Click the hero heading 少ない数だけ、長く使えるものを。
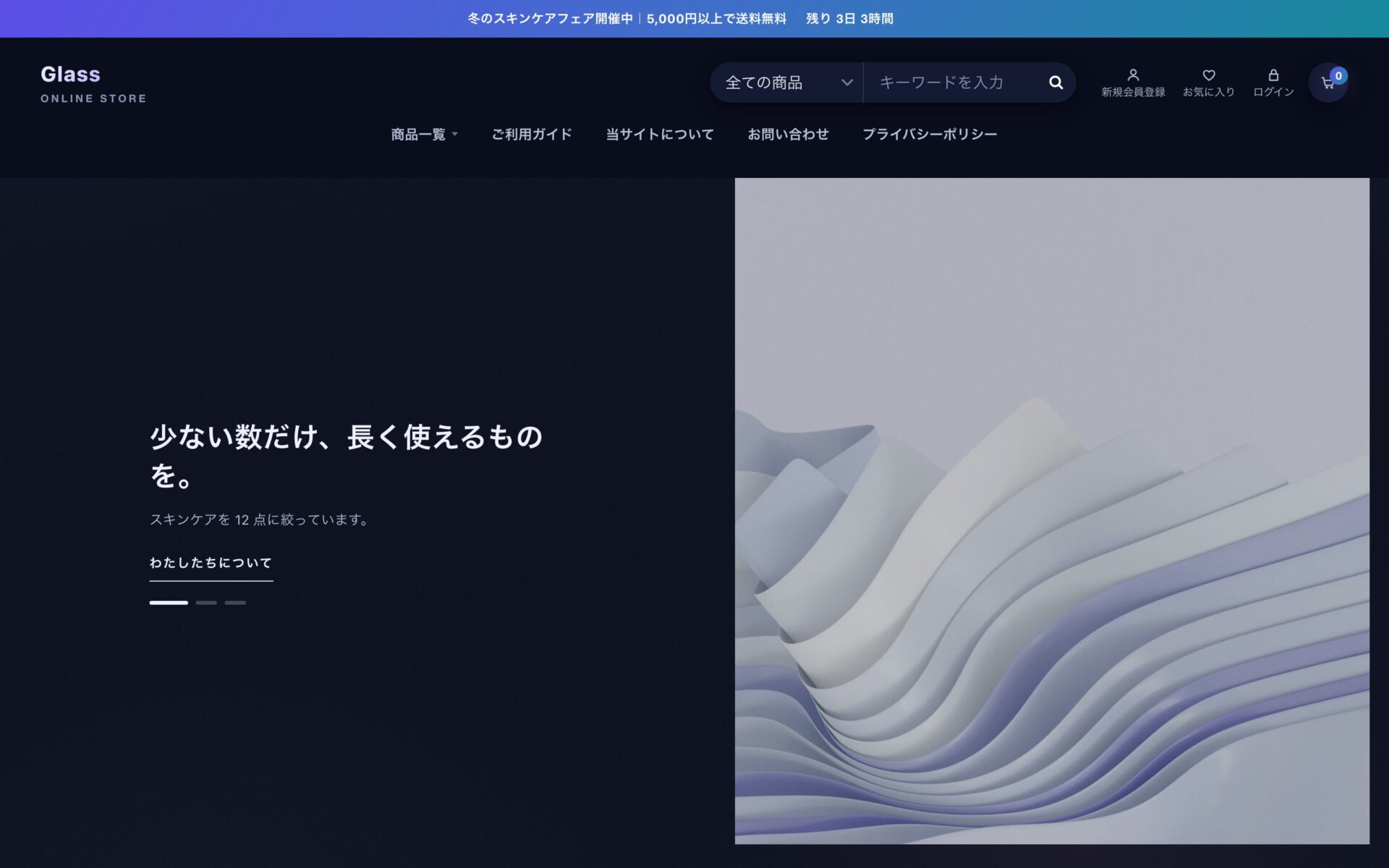Screen dimensions: 1389x868 (346, 456)
